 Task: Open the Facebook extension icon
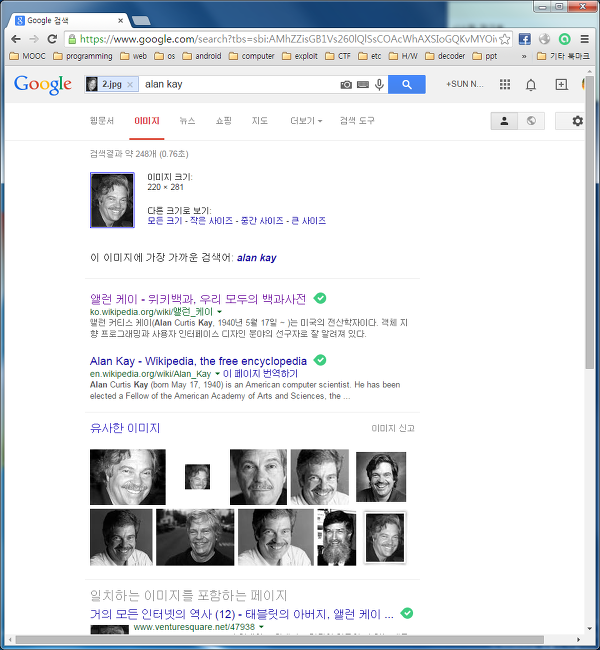click(x=525, y=39)
